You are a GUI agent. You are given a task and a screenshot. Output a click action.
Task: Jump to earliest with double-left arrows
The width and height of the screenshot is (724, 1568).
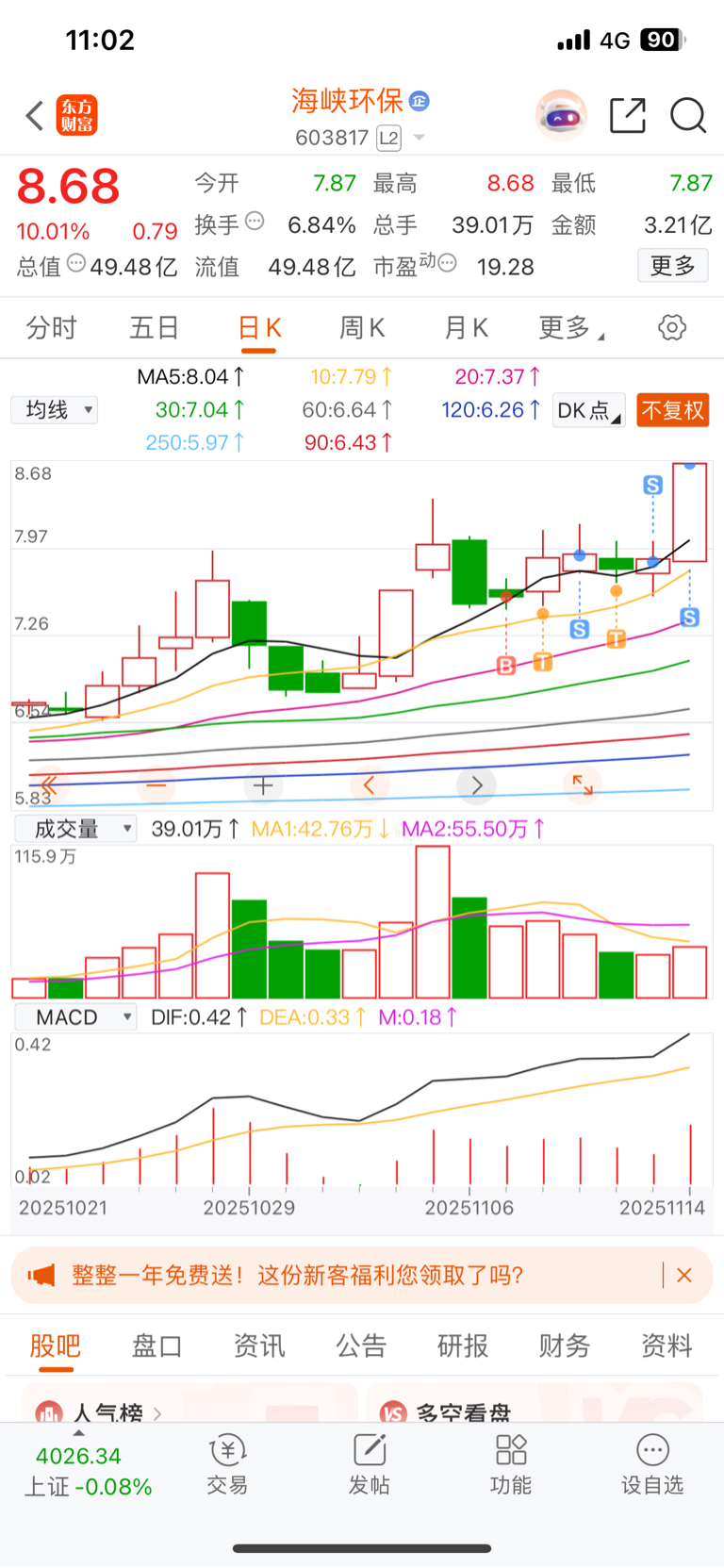[x=48, y=784]
